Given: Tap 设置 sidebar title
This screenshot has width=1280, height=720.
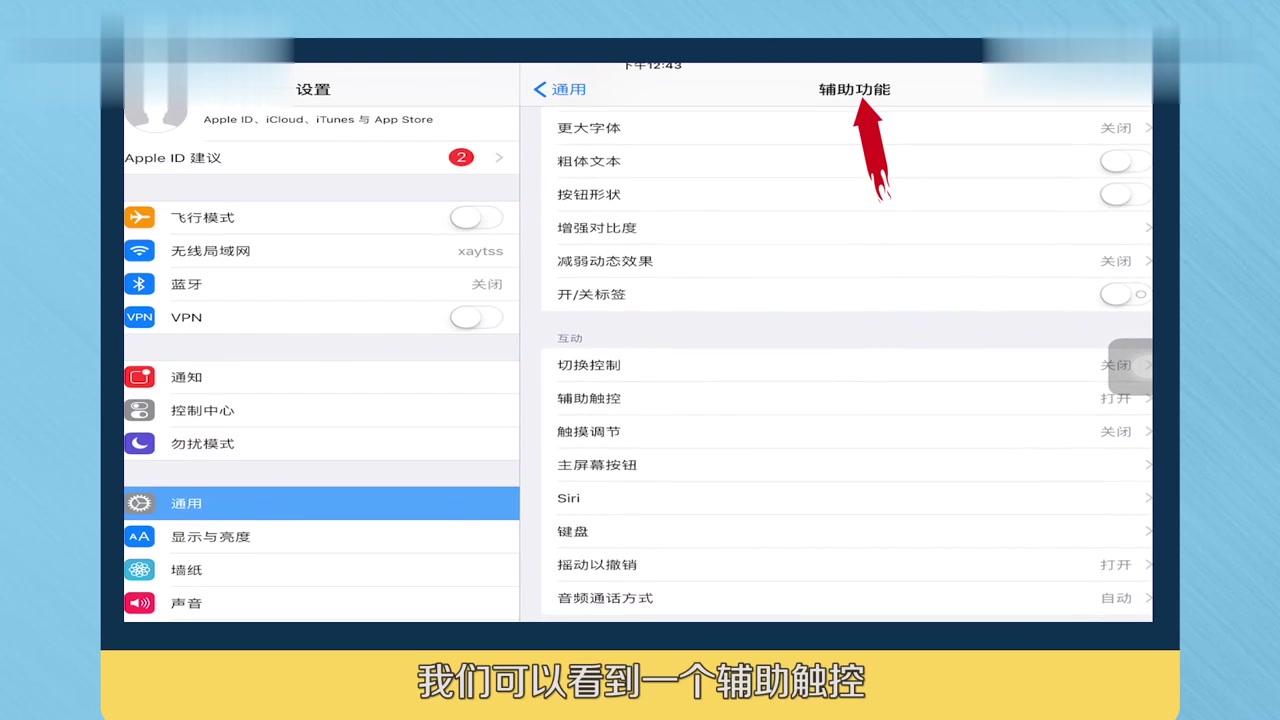Looking at the screenshot, I should tap(313, 89).
